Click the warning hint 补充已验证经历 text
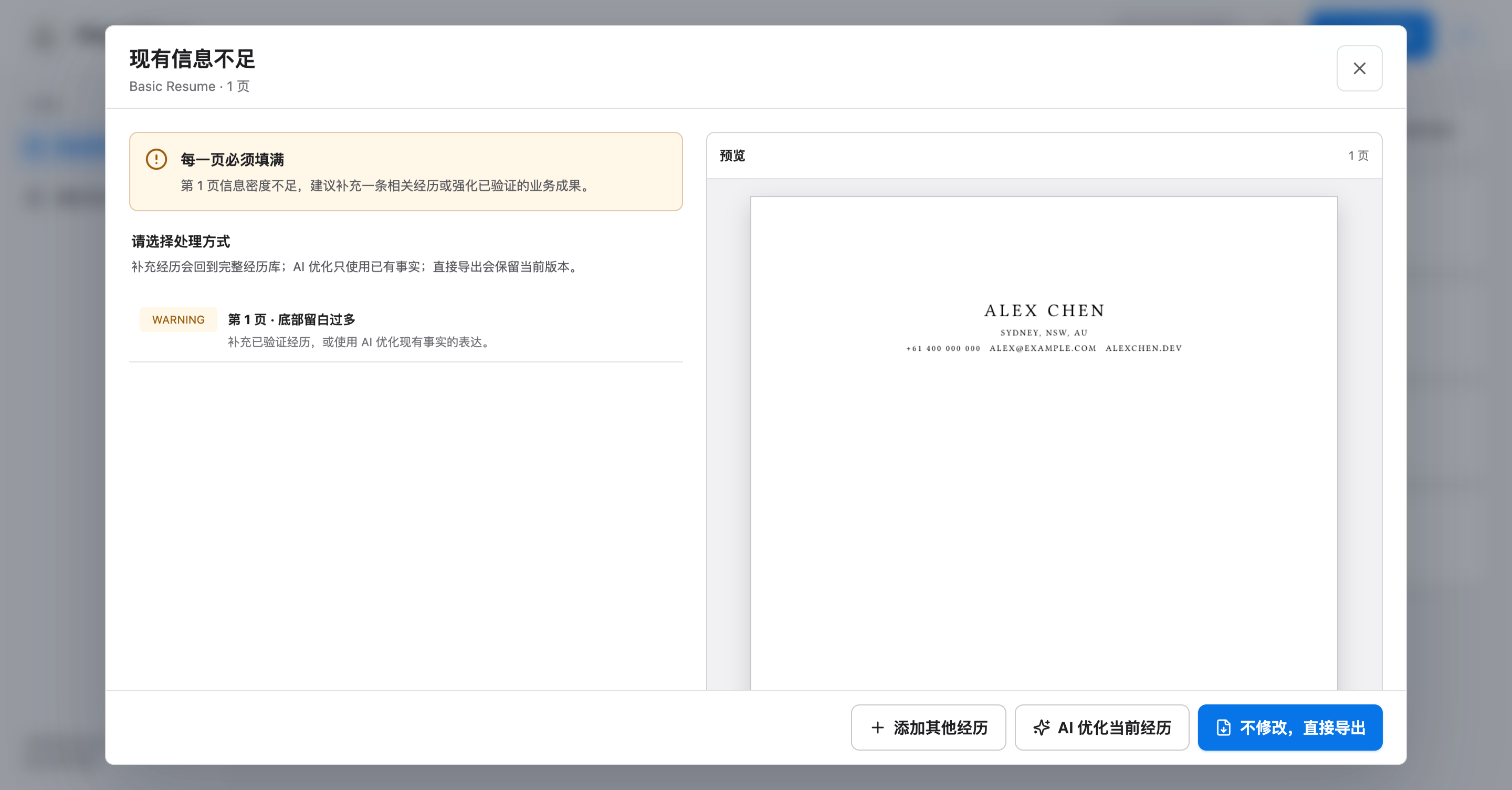Screen dimensions: 1512x790 click(360, 342)
